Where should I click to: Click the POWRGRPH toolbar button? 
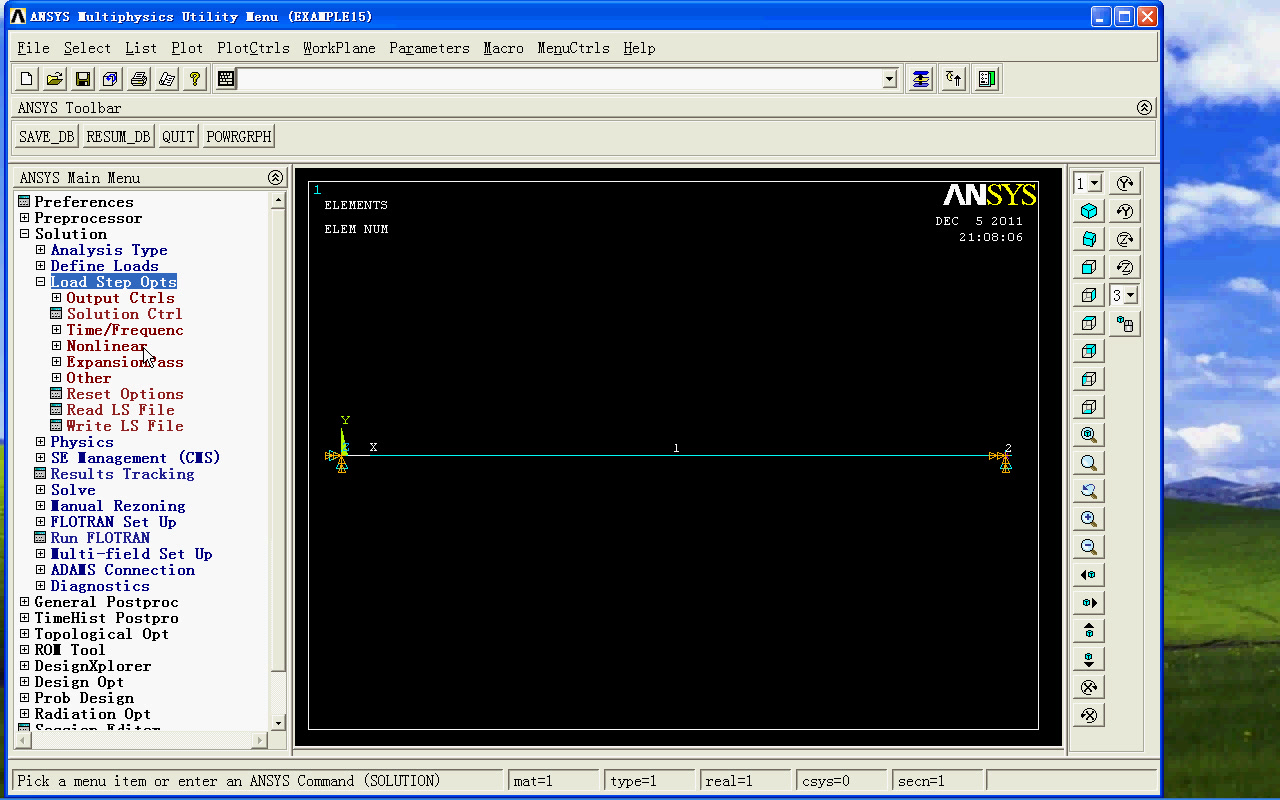coord(238,137)
